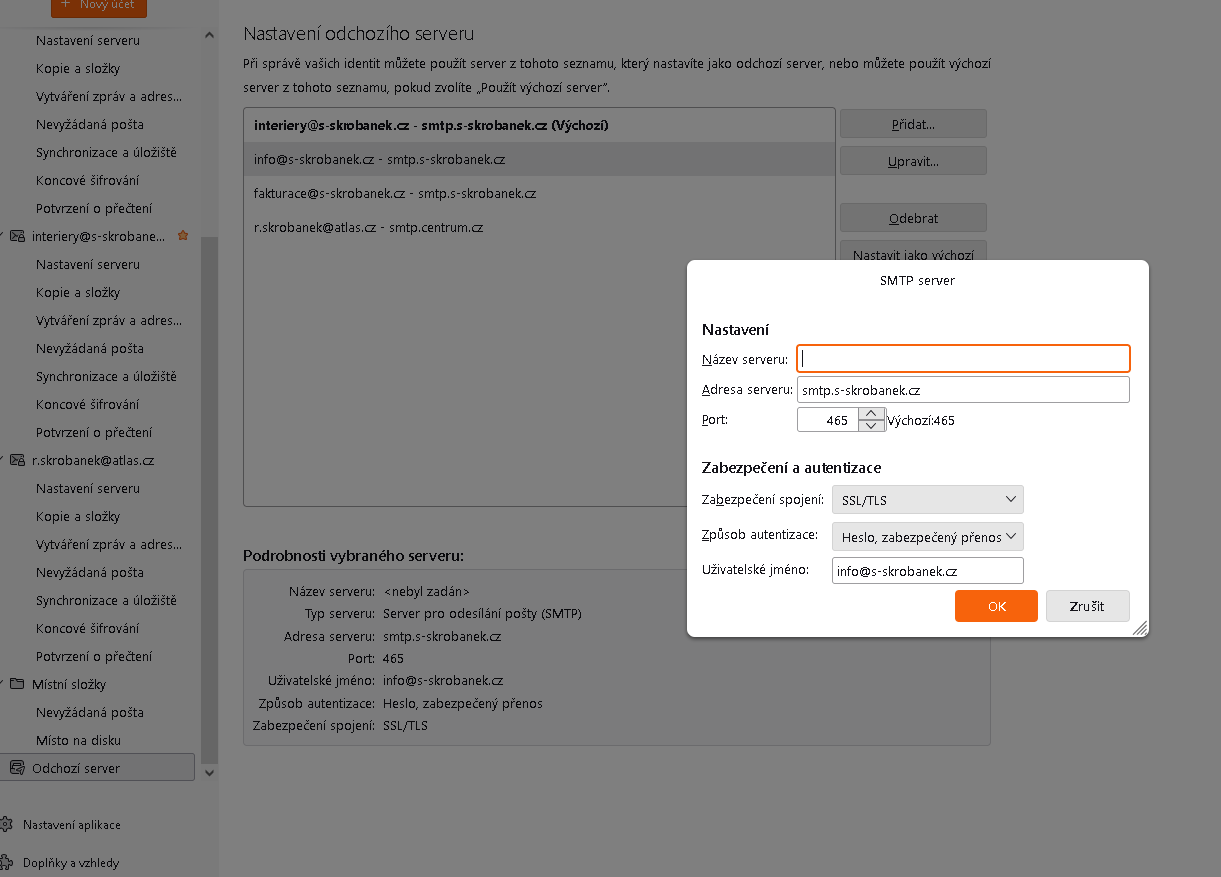
Task: Select the interiery@s-skrobanek.cz default server row
Action: coord(539,126)
